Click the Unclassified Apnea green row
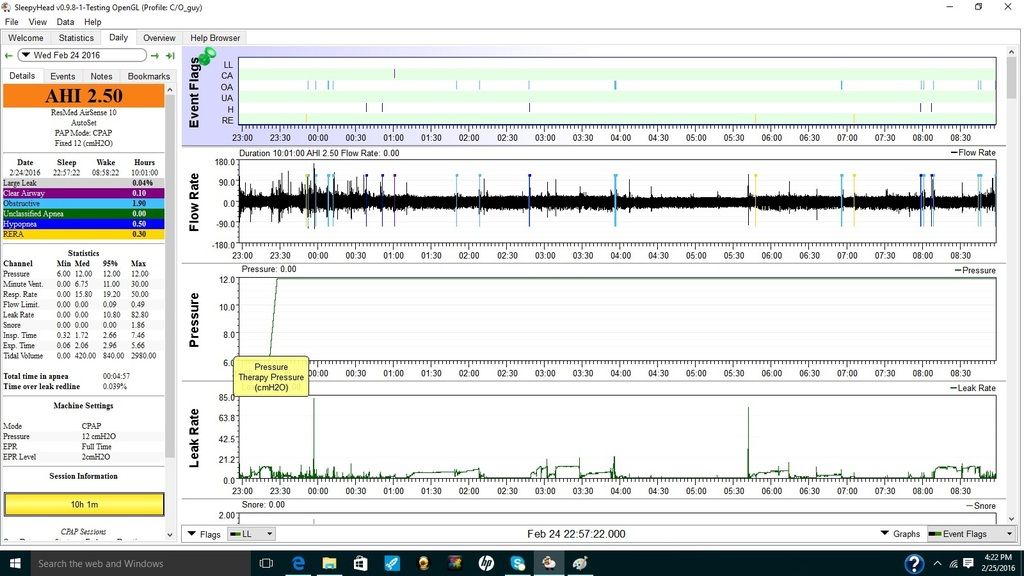1024x576 pixels. point(84,214)
